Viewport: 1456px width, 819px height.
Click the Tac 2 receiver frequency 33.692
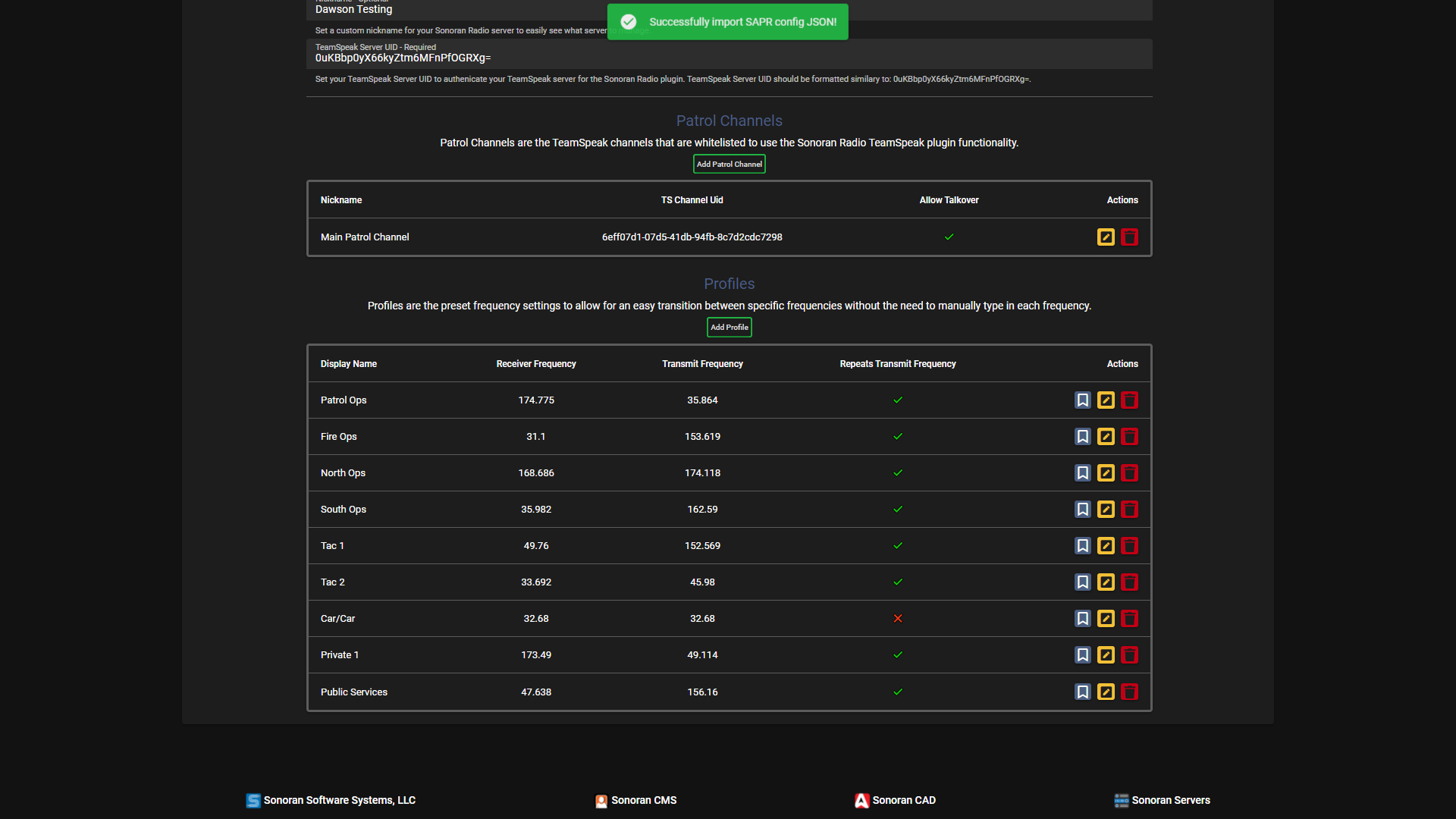tap(536, 582)
